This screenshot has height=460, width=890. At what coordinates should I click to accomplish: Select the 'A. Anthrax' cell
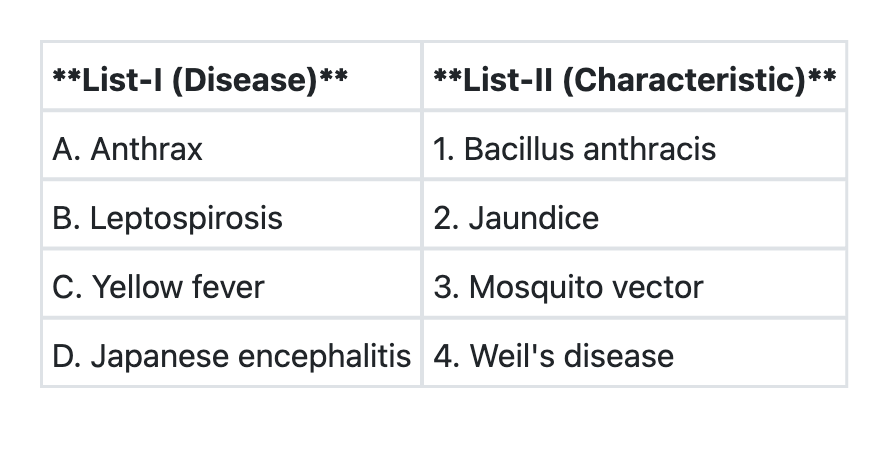tap(128, 149)
